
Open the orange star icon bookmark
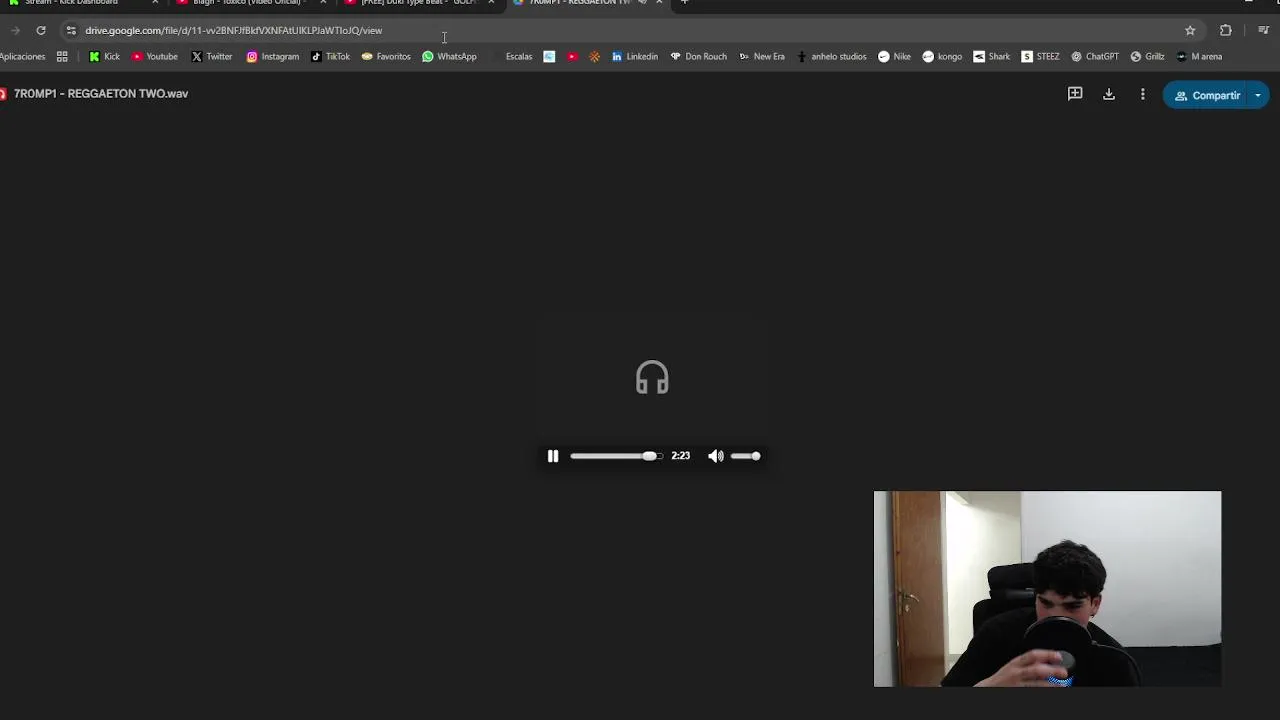[x=595, y=56]
